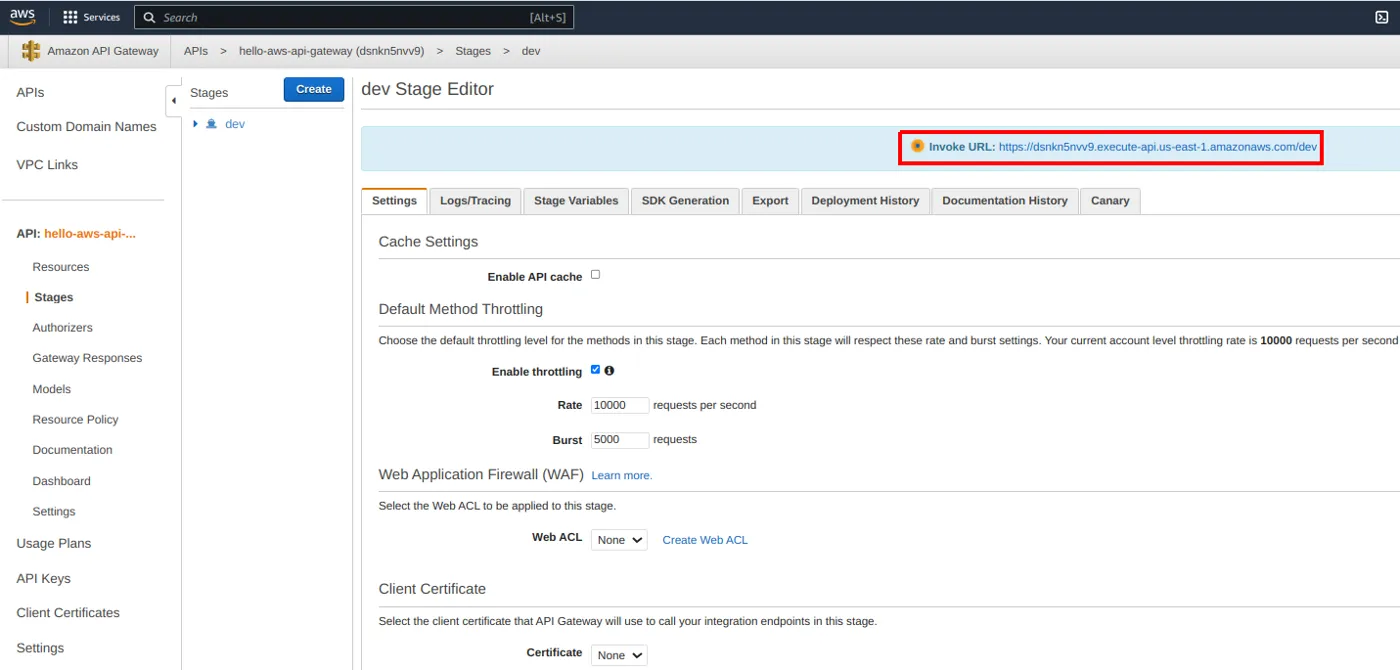Click the Invoke URL bullet icon
Viewport: 1400px width, 670px height.
pos(917,146)
